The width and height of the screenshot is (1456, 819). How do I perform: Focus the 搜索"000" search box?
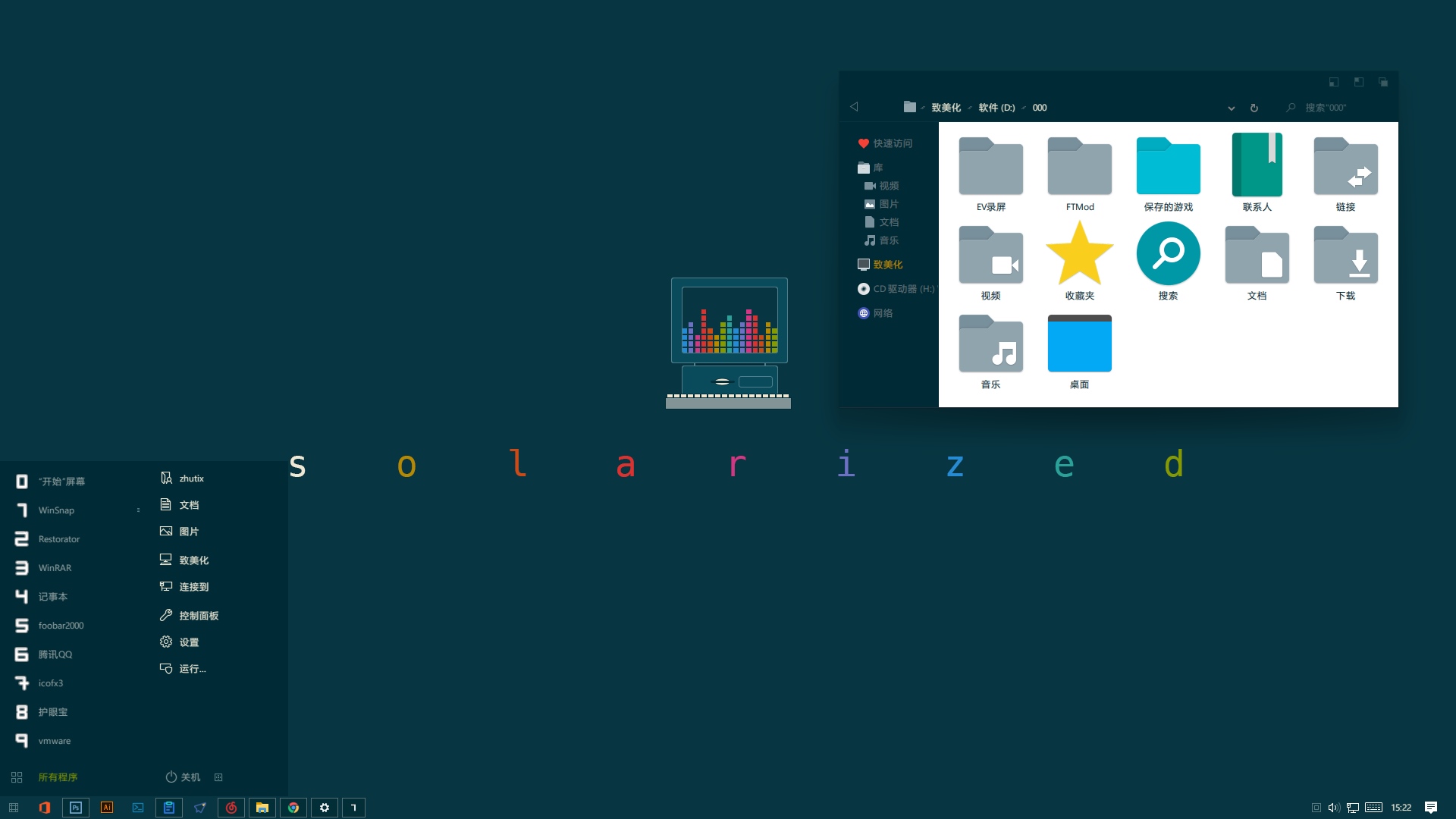(x=1338, y=108)
